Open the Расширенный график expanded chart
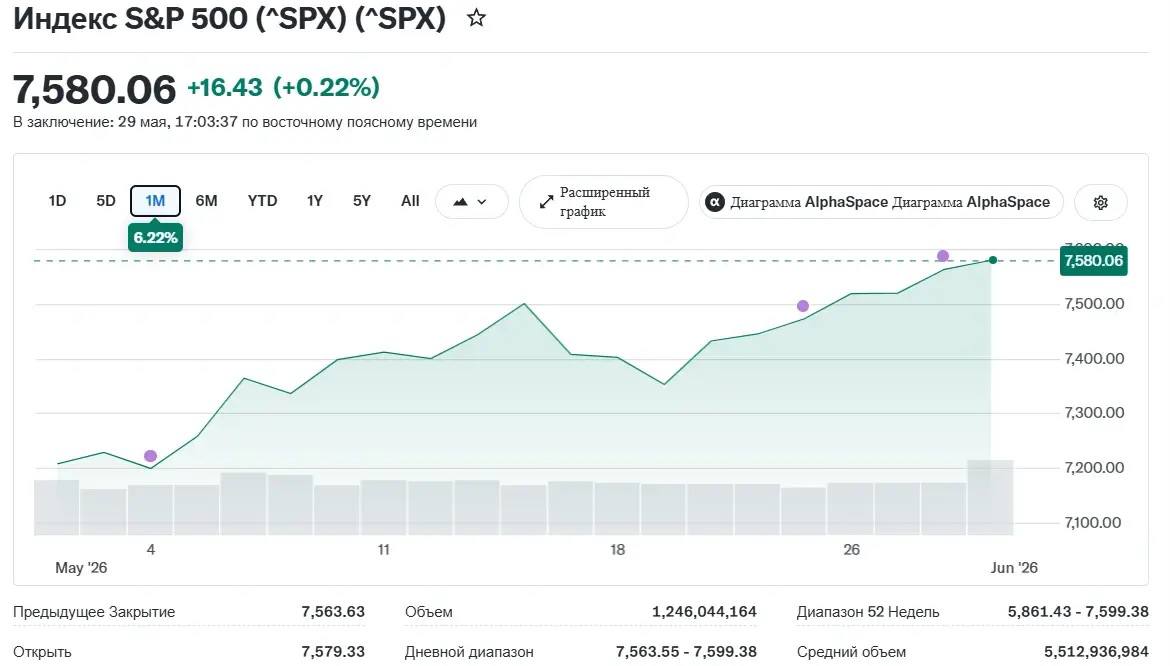This screenshot has height=666, width=1170. [x=603, y=202]
